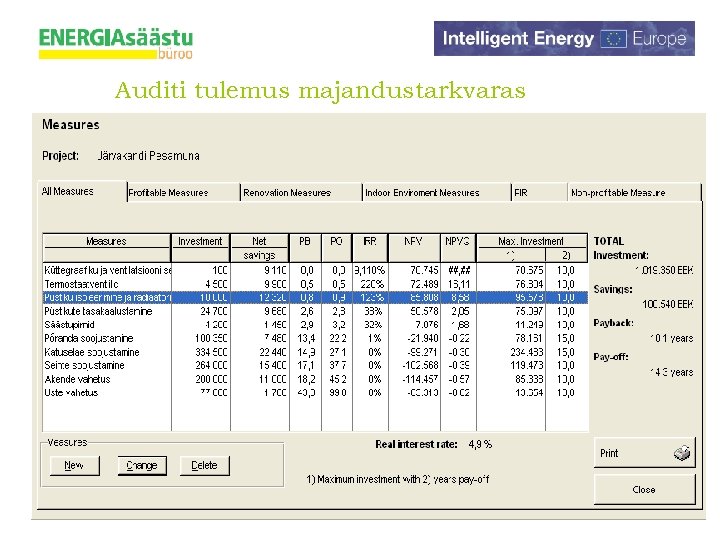Click the printer icon on Print button
720x540 pixels.
pos(682,453)
